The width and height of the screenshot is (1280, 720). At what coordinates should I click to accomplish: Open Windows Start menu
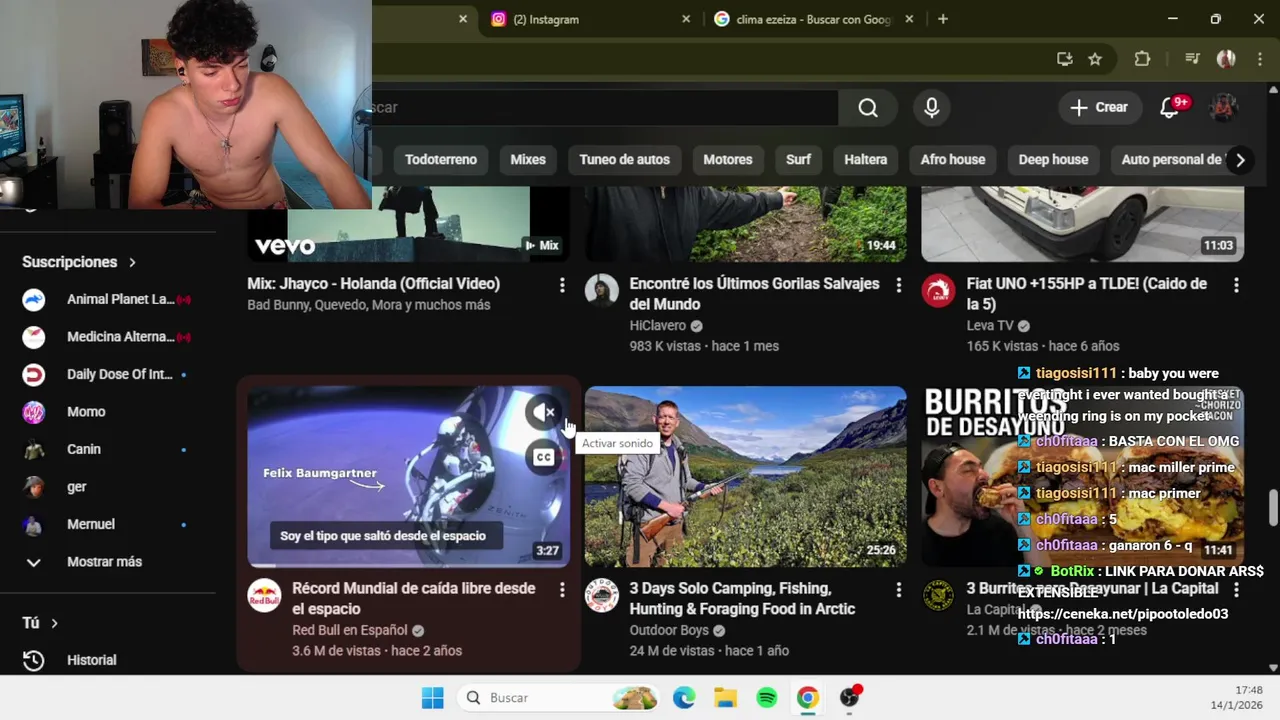pos(433,698)
